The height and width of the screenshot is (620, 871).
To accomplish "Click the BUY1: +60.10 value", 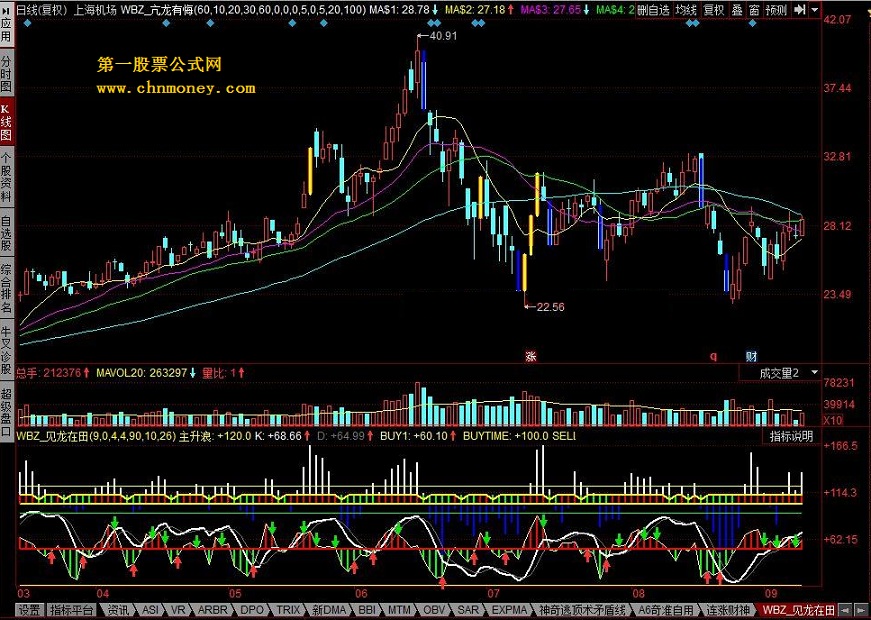I will click(414, 437).
